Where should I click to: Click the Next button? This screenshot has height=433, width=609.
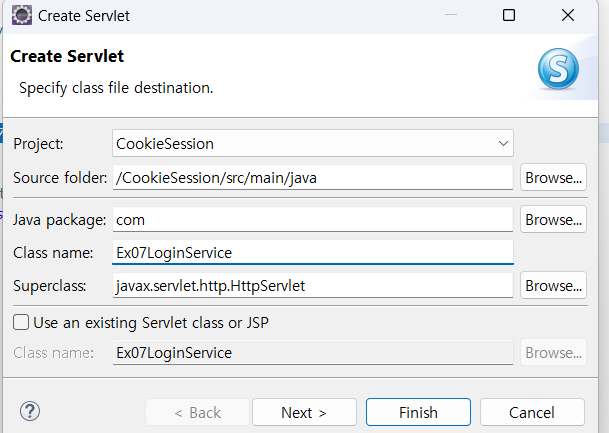(304, 412)
